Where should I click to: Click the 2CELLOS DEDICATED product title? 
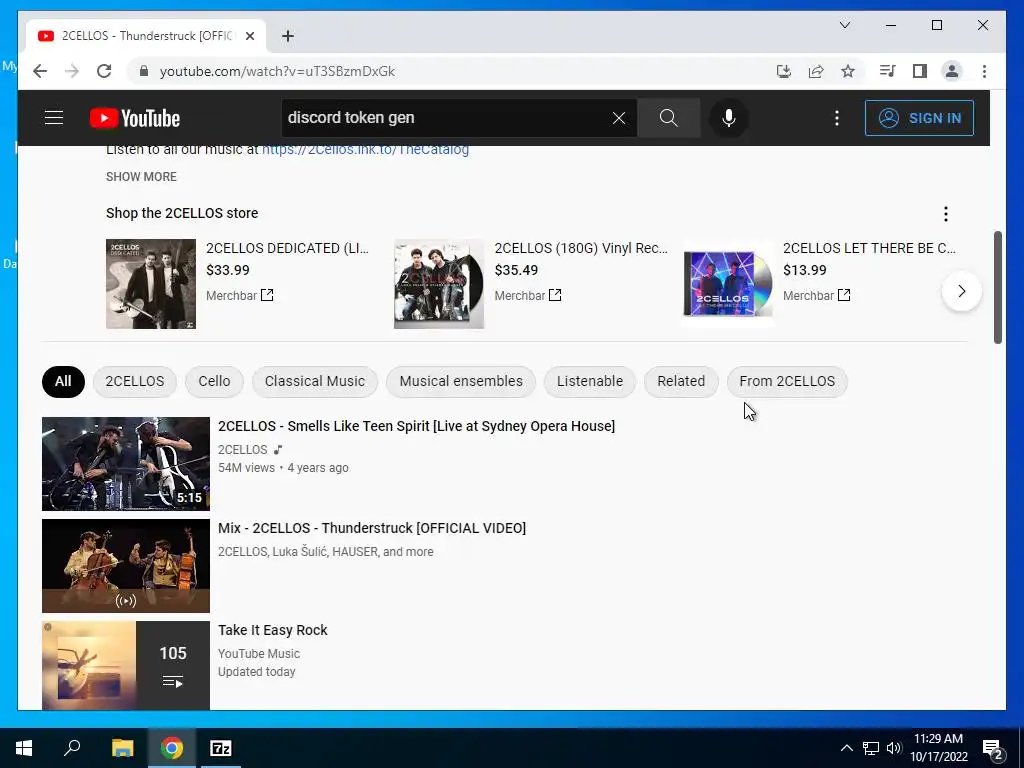click(x=287, y=248)
